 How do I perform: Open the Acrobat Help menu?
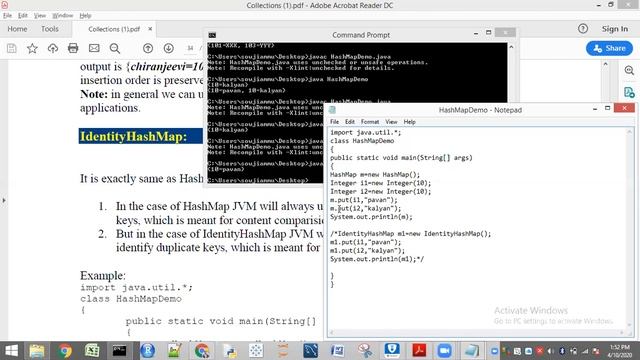(85, 16)
